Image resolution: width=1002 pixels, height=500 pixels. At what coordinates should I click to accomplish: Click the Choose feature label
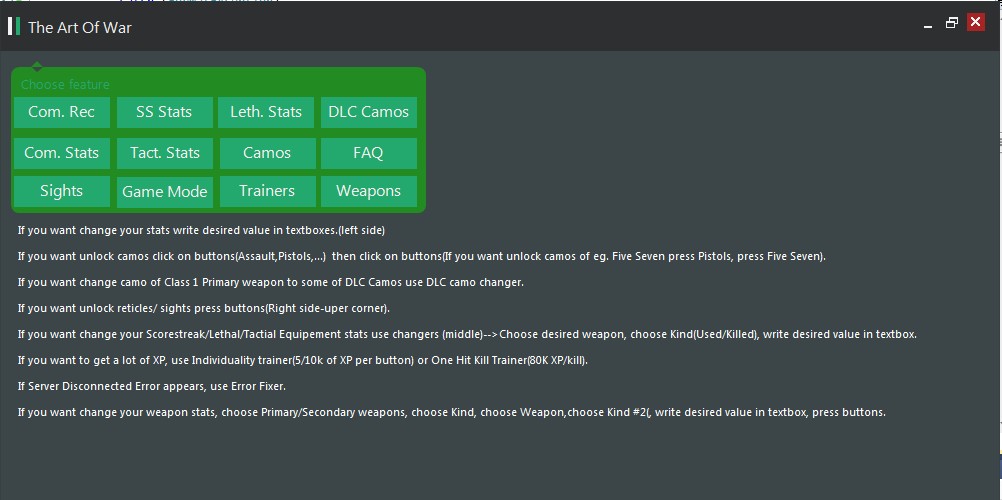65,85
